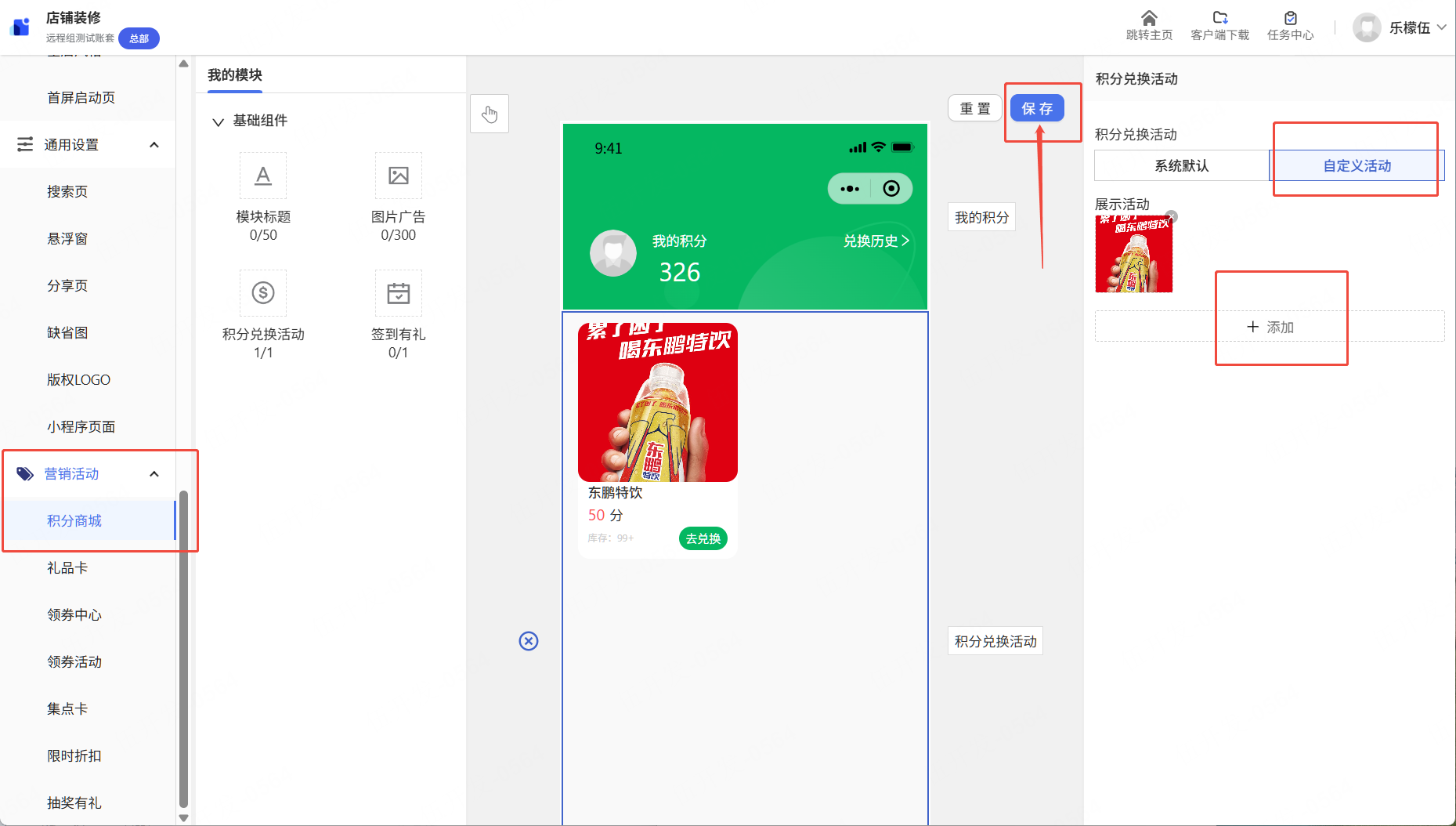Click the 乐檬伍 user avatar

coord(1367,27)
